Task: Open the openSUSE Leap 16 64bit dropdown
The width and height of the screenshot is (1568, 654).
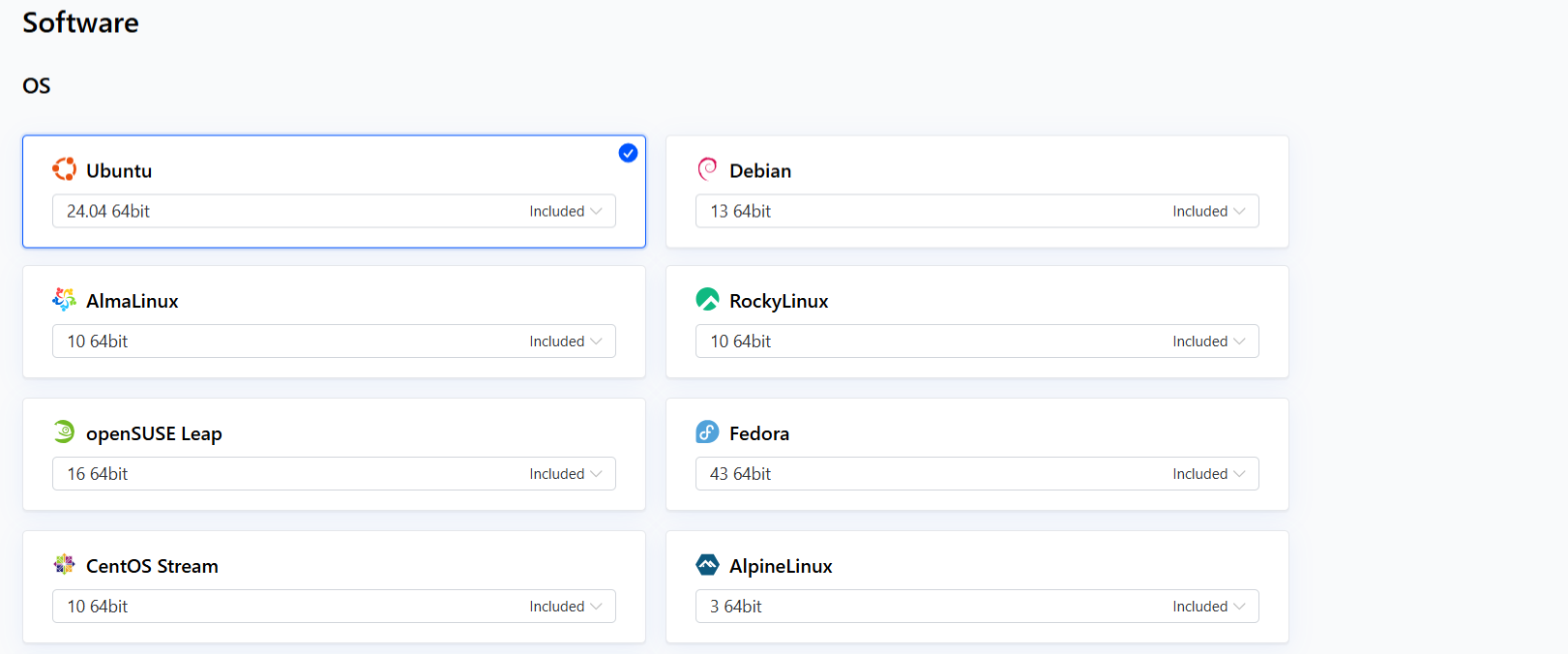Action: point(334,473)
